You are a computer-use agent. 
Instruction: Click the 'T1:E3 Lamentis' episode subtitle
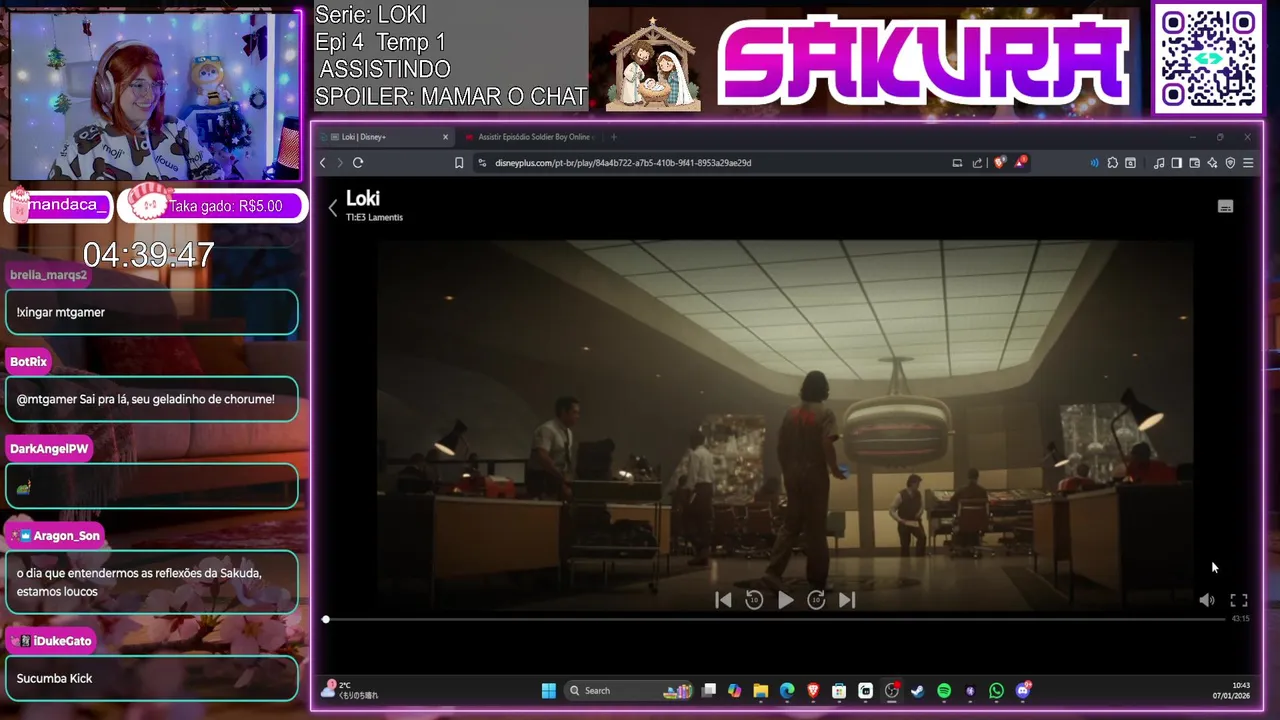[374, 217]
